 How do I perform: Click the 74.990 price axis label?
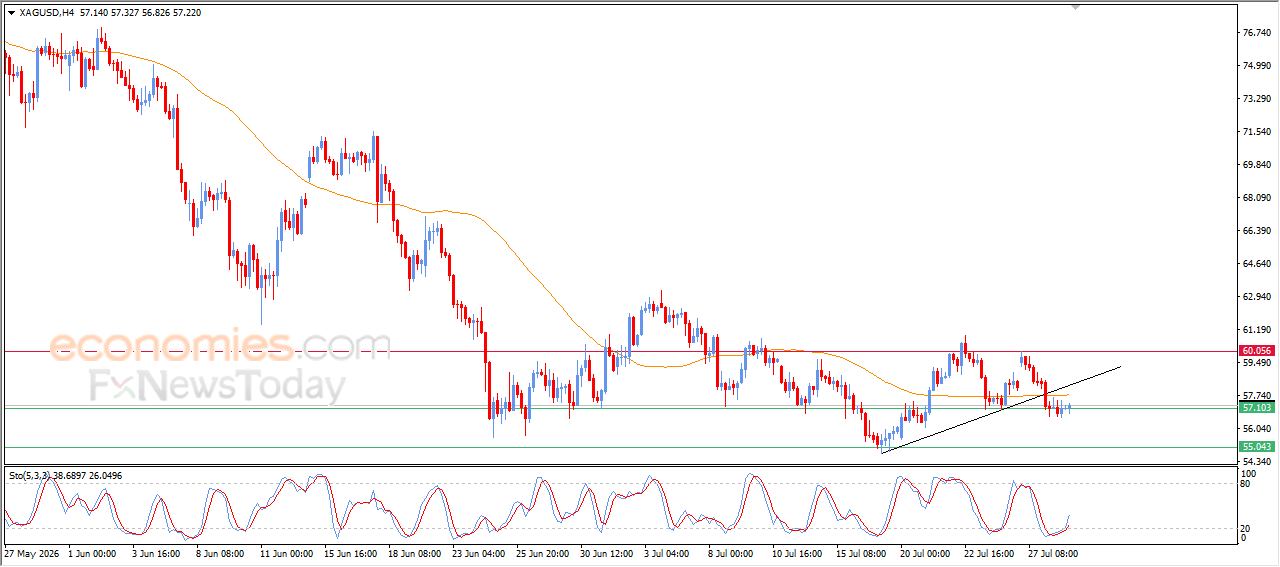(x=1256, y=66)
